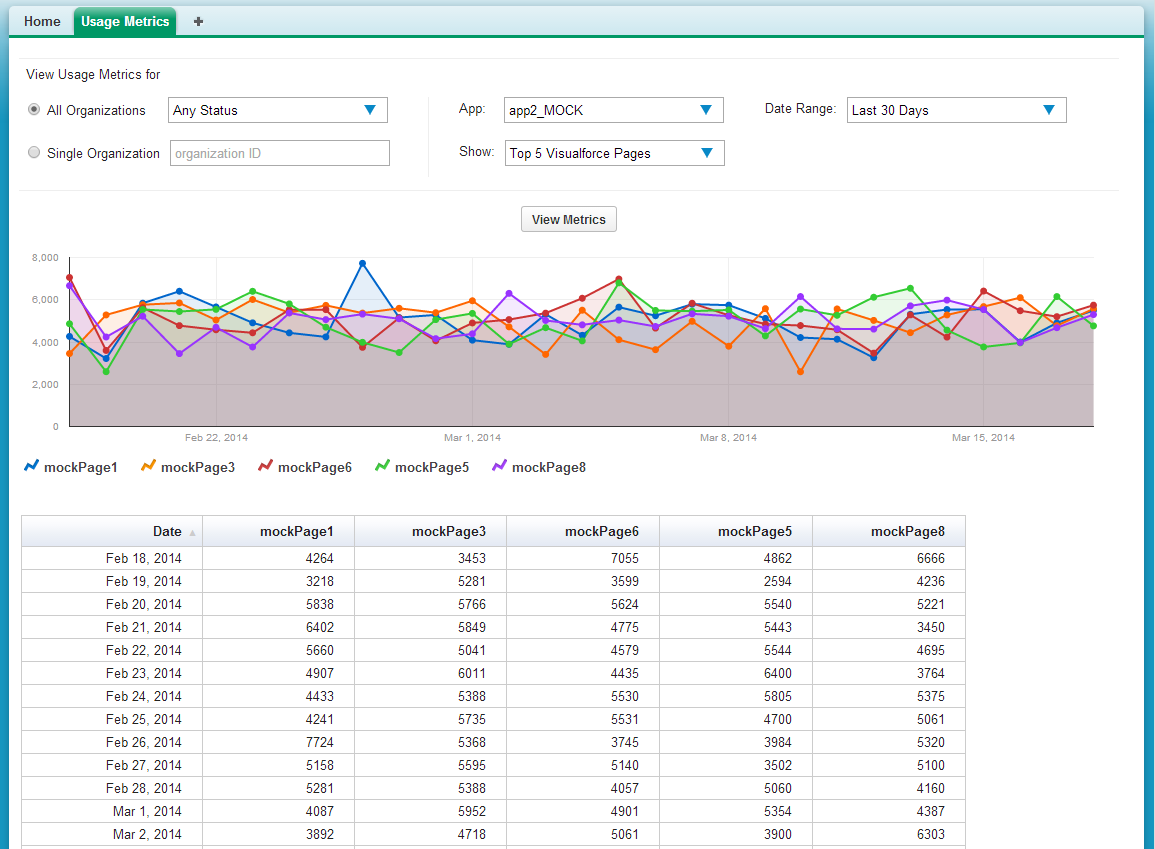Click the value 7055 in the table
Screen dimensions: 1155x849
(x=625, y=558)
